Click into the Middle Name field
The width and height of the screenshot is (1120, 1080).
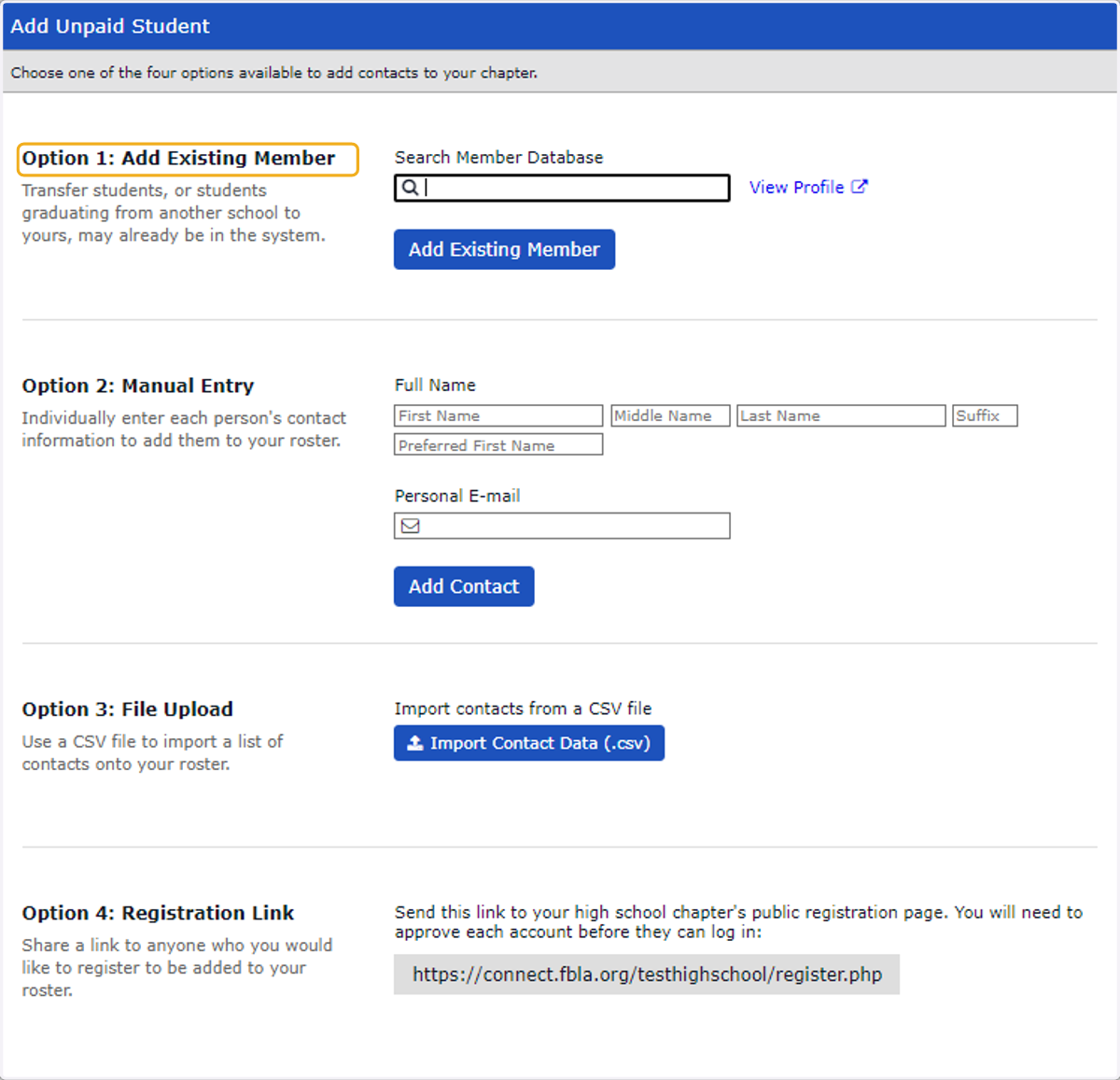coord(670,415)
